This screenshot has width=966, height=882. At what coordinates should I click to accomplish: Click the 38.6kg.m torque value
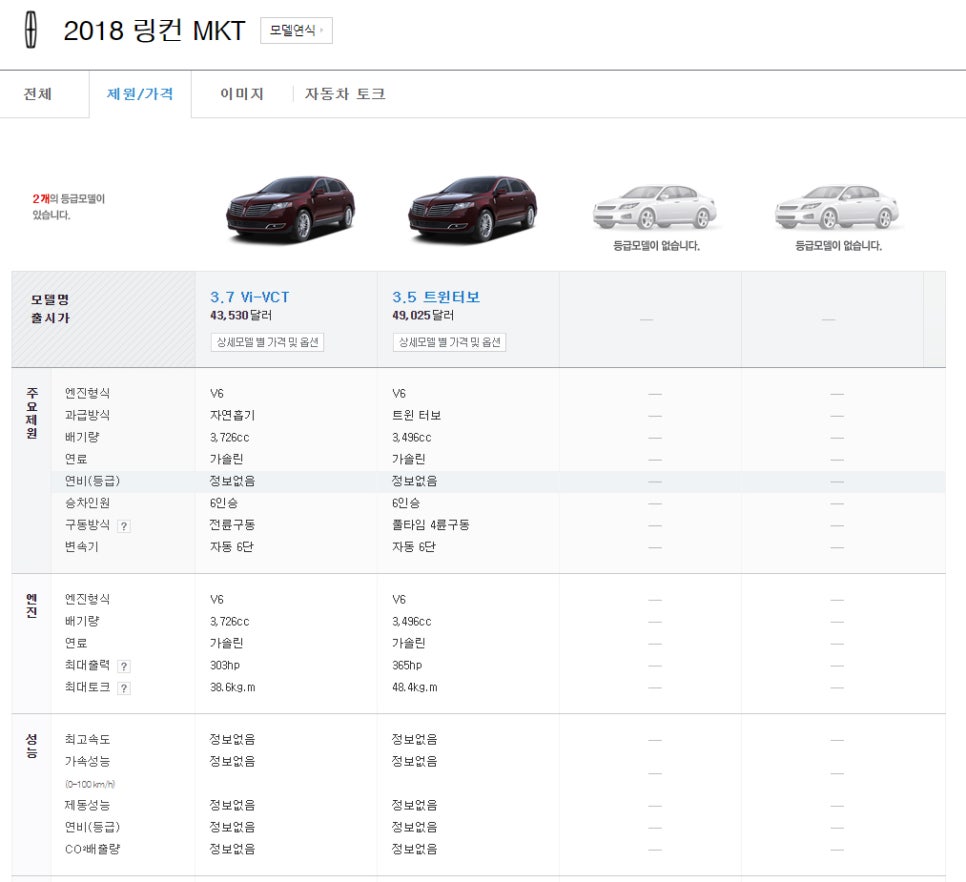pos(233,687)
